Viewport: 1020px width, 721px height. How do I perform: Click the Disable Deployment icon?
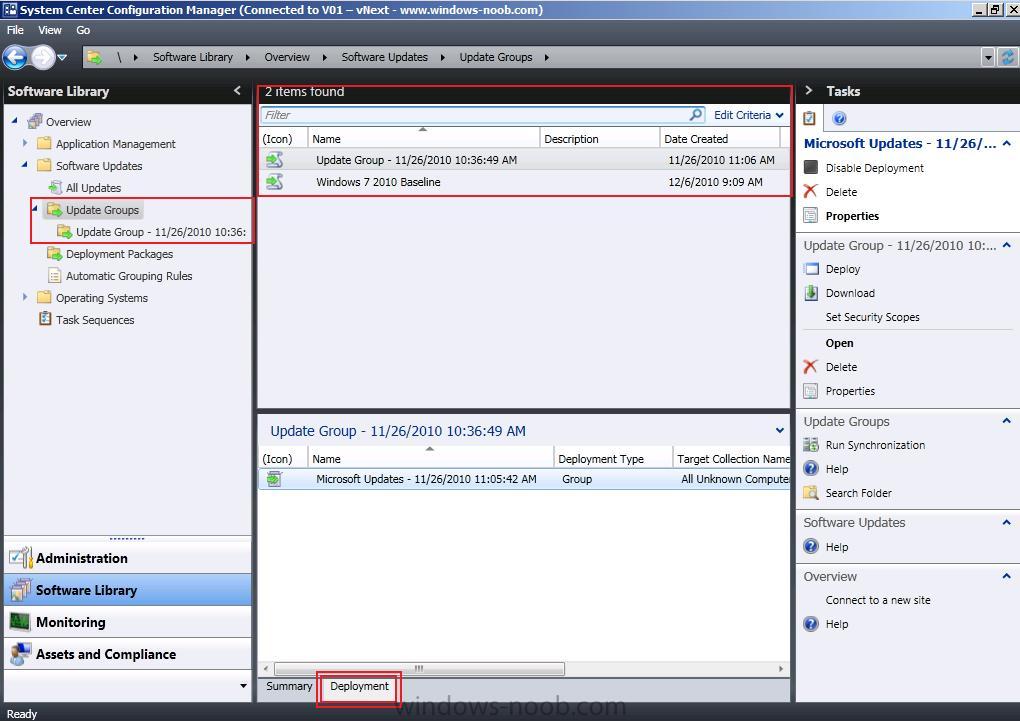811,167
